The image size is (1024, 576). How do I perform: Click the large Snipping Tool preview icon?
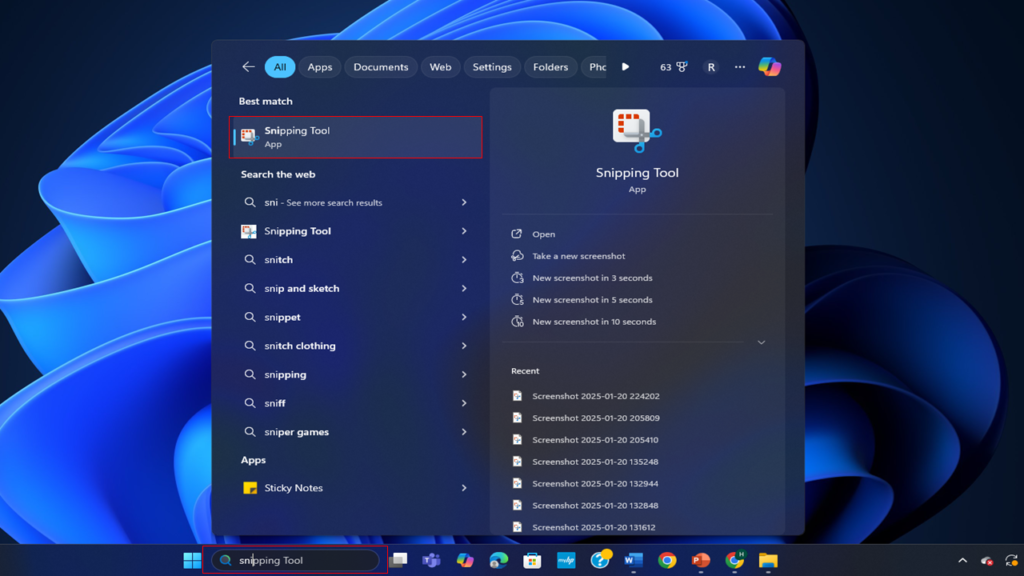tap(637, 131)
